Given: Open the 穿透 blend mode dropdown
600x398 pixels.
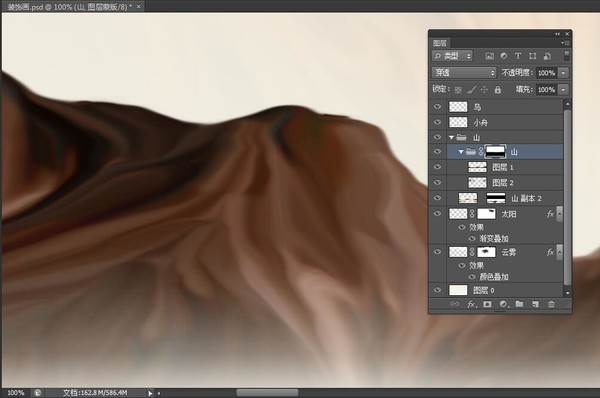Looking at the screenshot, I should [464, 72].
